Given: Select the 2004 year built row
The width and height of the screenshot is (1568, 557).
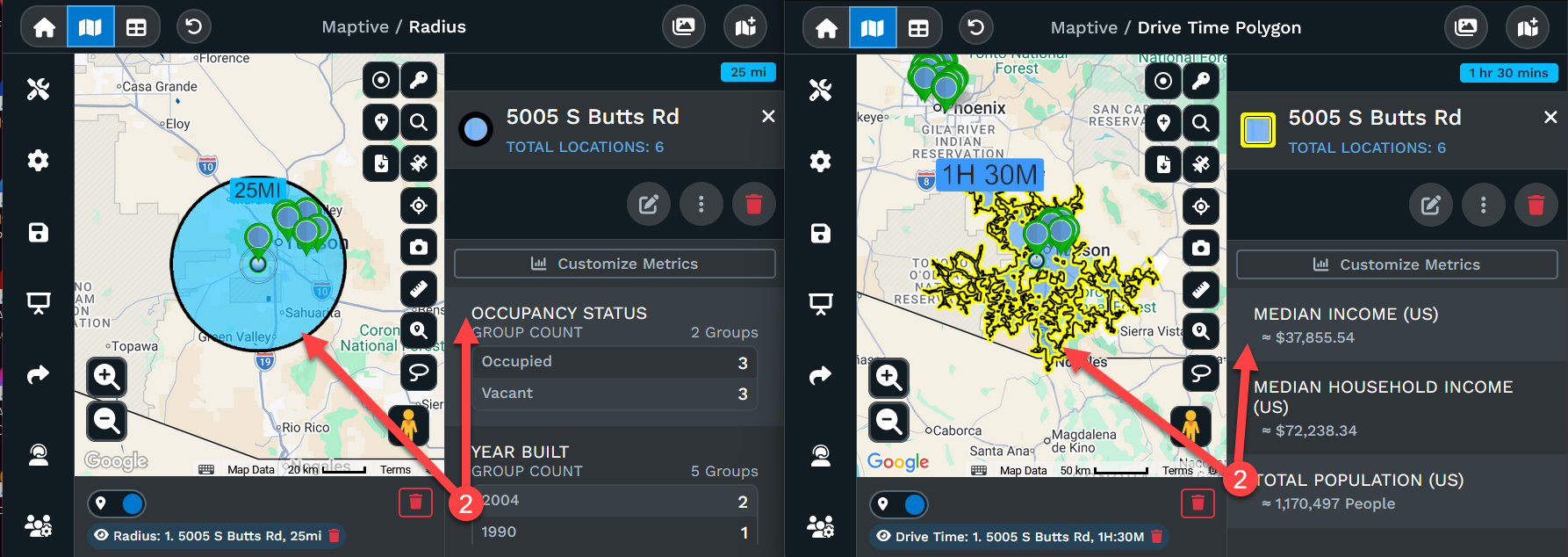Looking at the screenshot, I should (615, 501).
